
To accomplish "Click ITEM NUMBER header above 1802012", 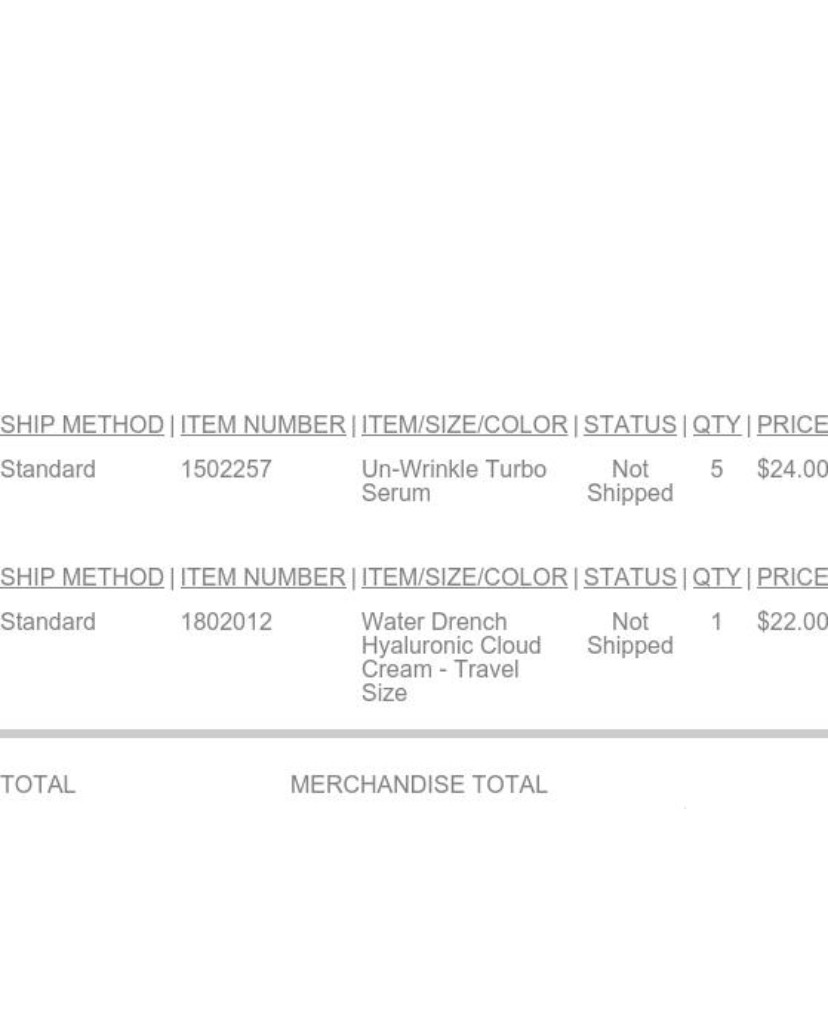I will click(x=263, y=577).
